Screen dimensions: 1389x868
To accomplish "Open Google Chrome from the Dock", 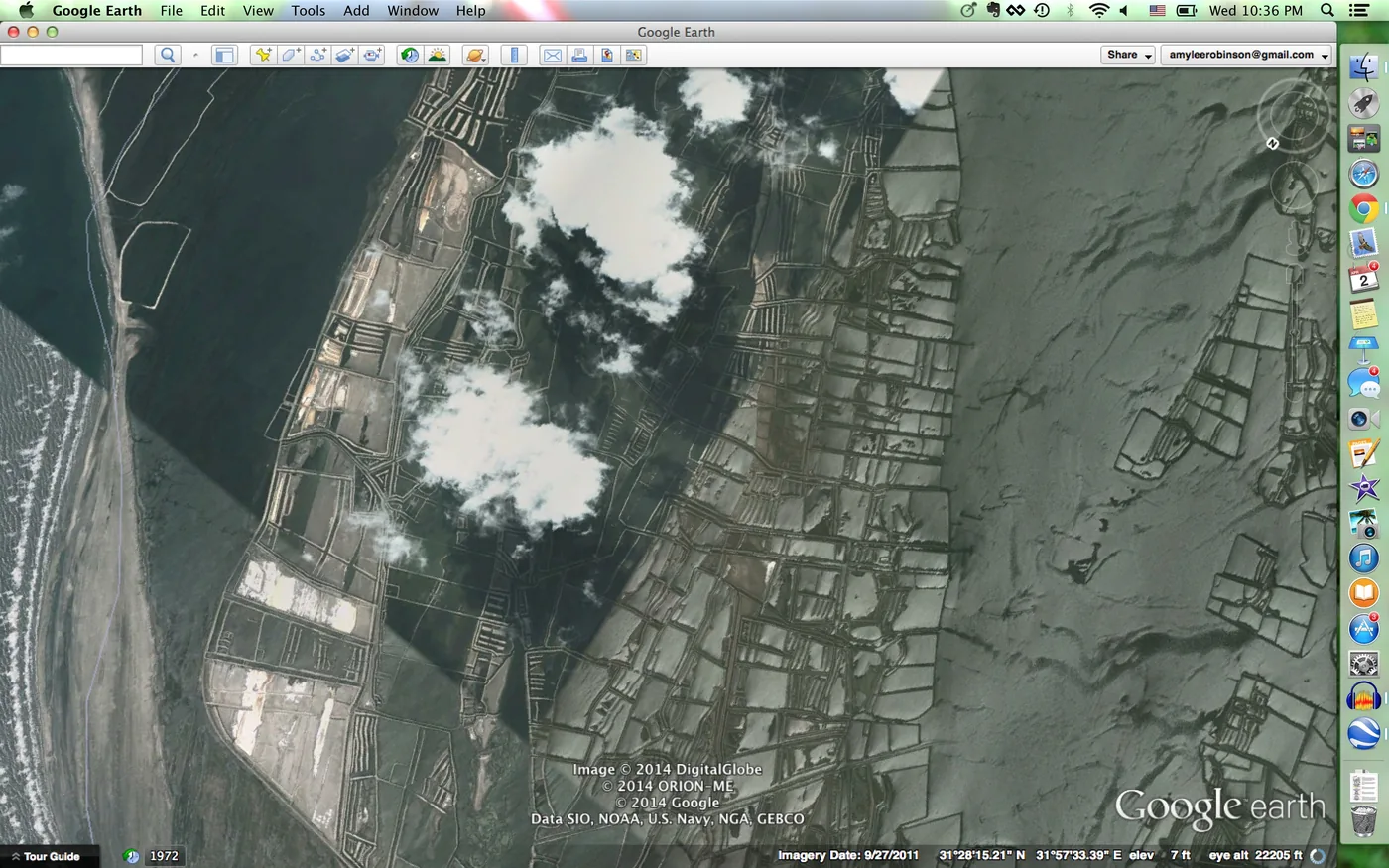I will [1364, 209].
